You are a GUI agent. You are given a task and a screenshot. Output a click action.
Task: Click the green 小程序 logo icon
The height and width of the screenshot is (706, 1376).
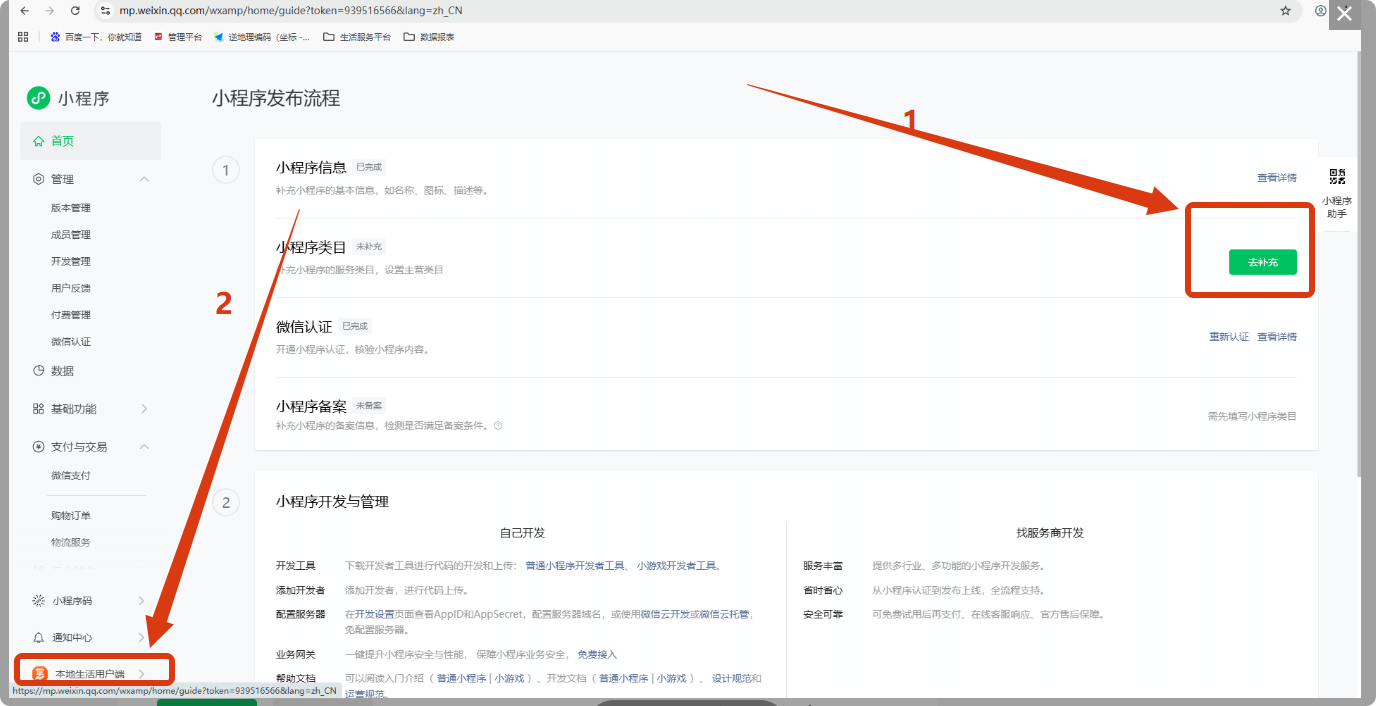(39, 98)
